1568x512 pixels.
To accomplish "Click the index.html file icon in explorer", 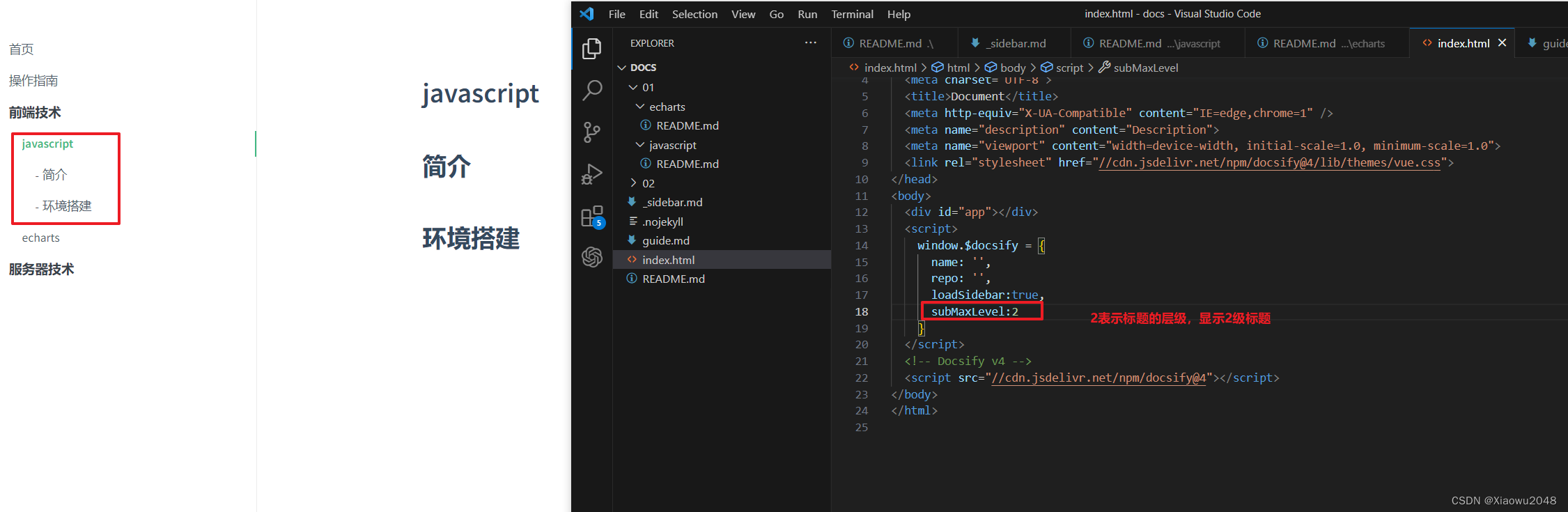I will click(x=632, y=260).
